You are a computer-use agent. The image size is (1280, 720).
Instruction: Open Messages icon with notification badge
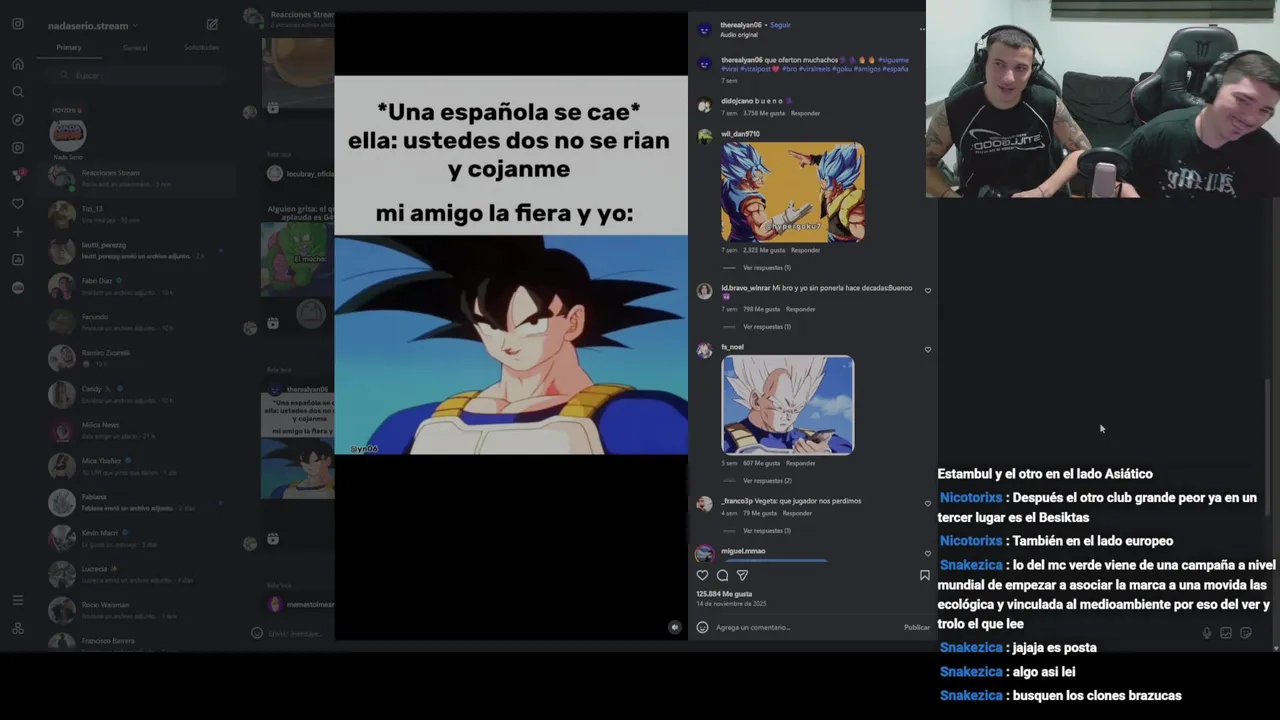coord(18,175)
